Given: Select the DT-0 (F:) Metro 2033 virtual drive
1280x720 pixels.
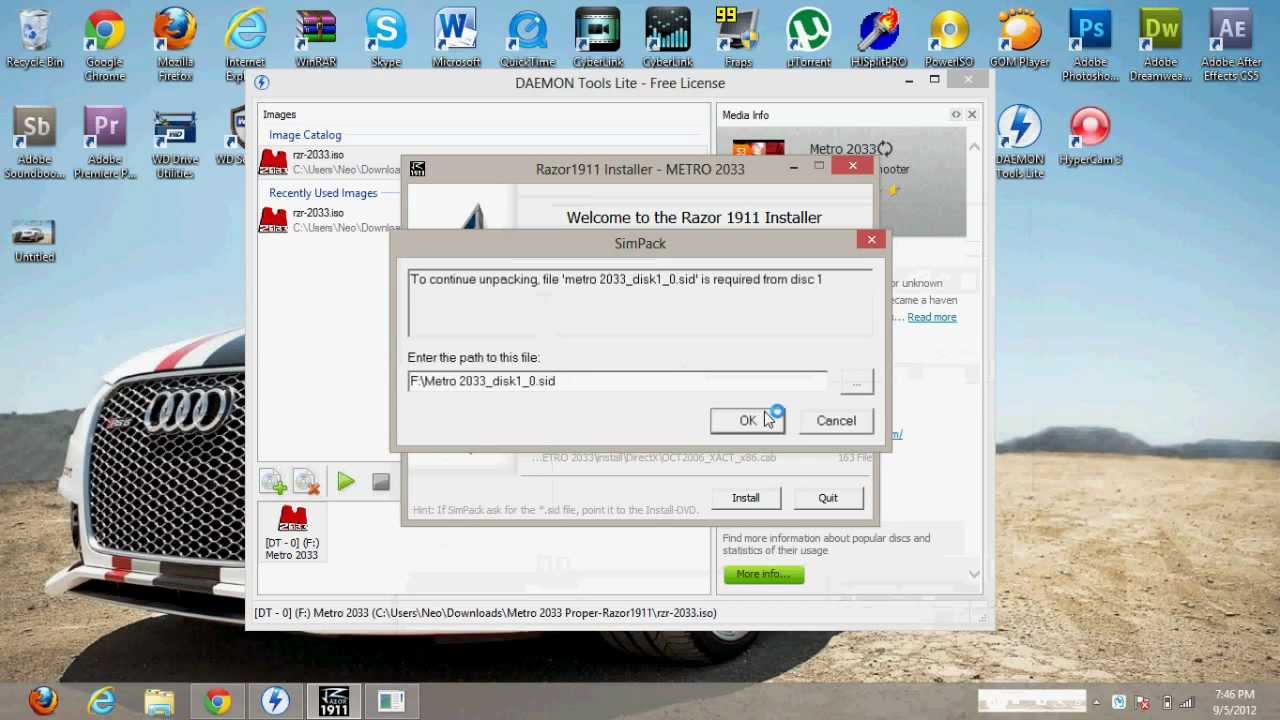Looking at the screenshot, I should click(x=292, y=534).
